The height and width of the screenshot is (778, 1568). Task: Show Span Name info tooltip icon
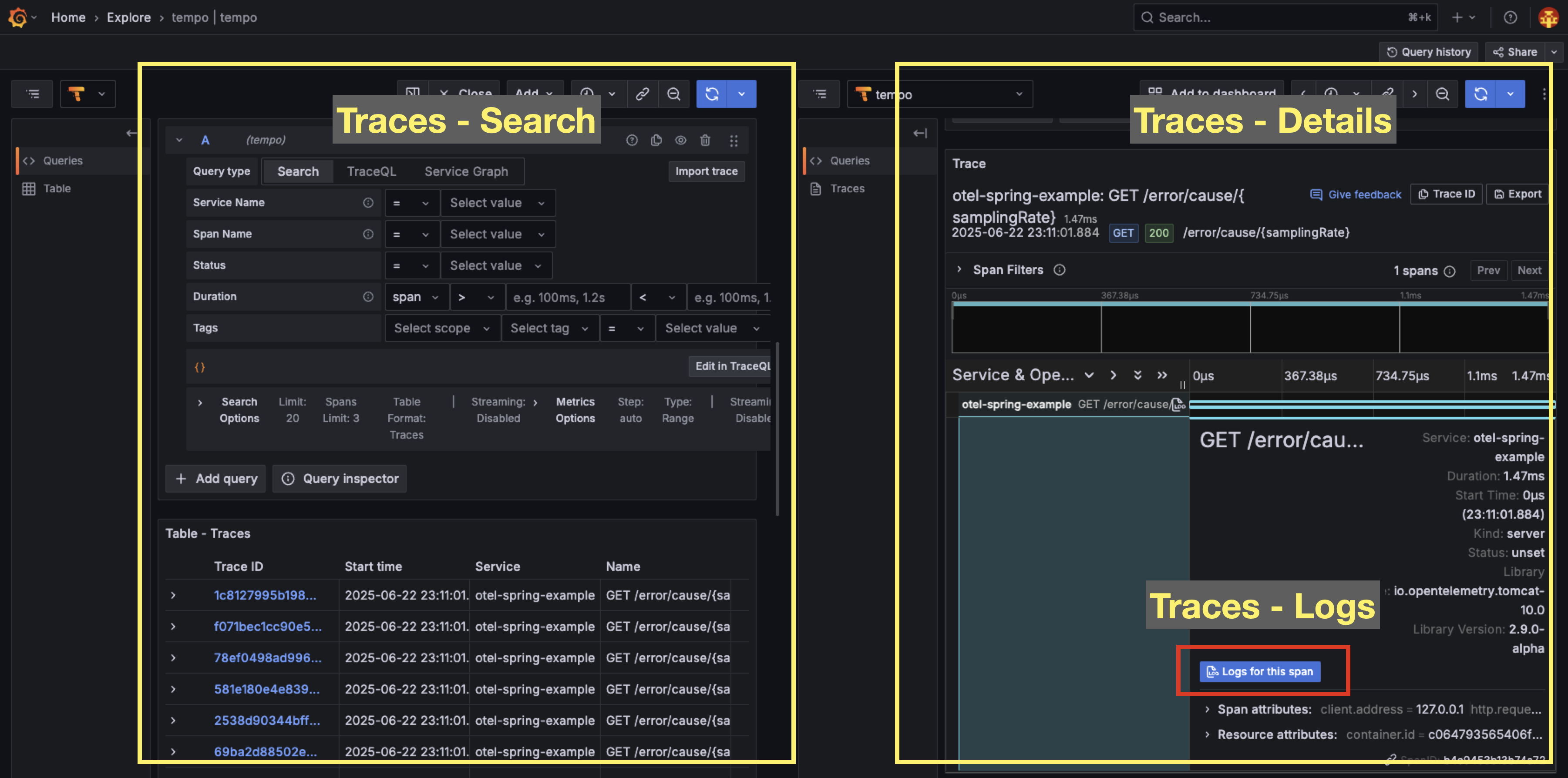(368, 234)
